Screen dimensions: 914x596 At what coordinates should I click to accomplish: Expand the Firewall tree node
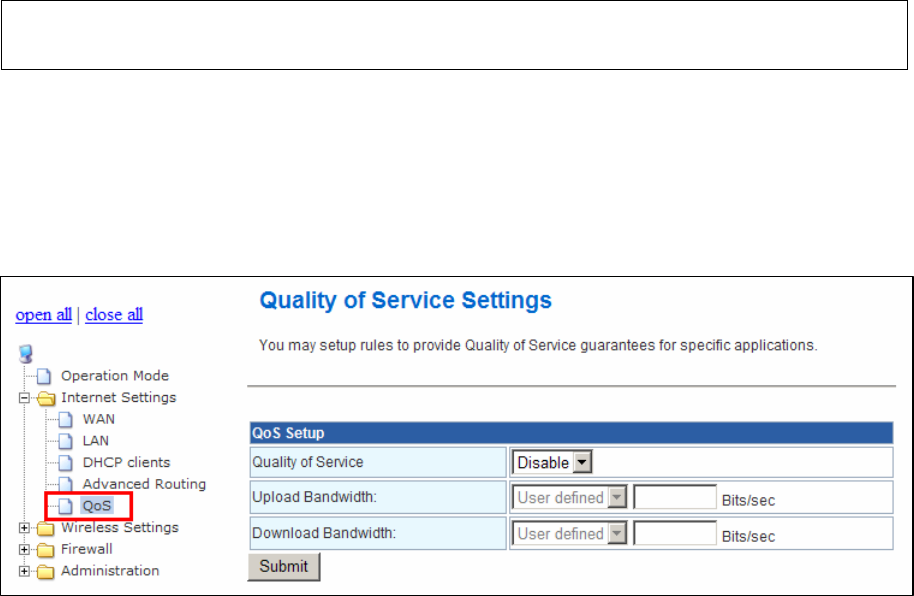[24, 549]
